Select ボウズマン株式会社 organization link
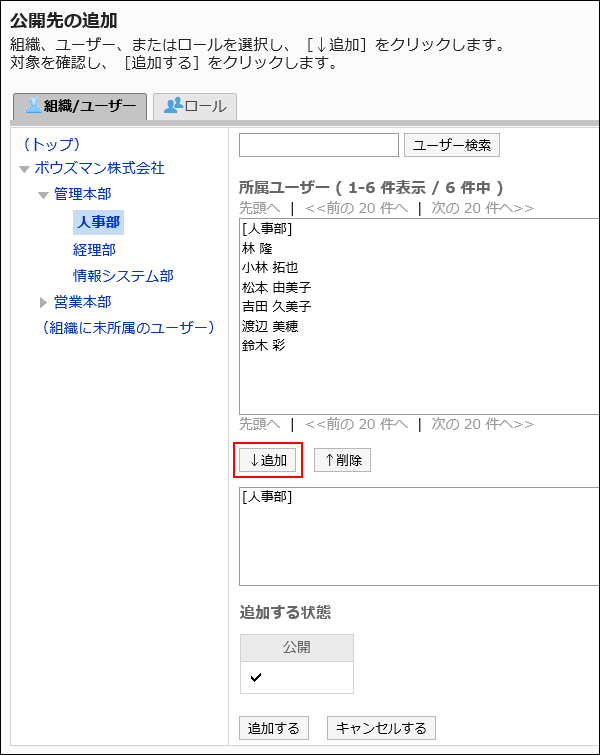 coord(99,168)
